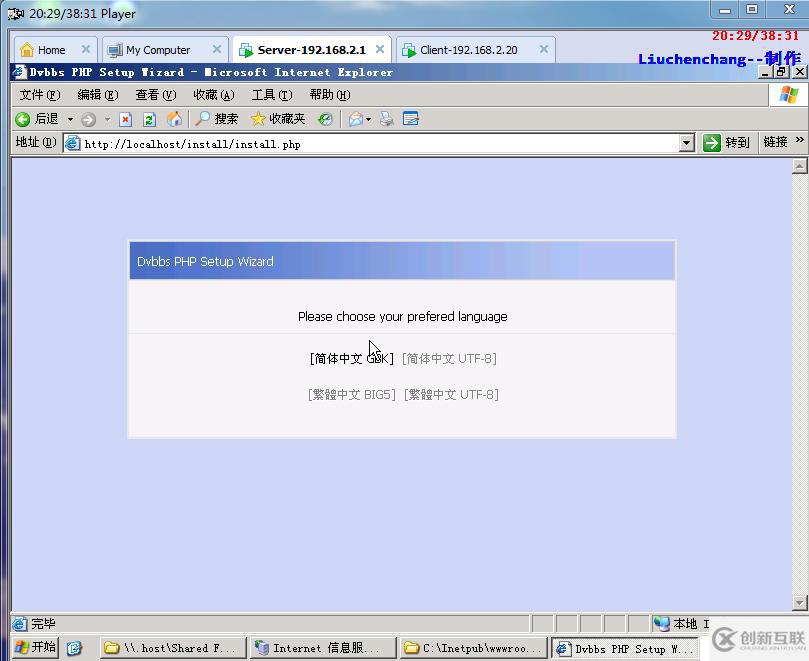Image resolution: width=809 pixels, height=661 pixels.
Task: Expand the address bar dropdown arrow
Action: (686, 143)
